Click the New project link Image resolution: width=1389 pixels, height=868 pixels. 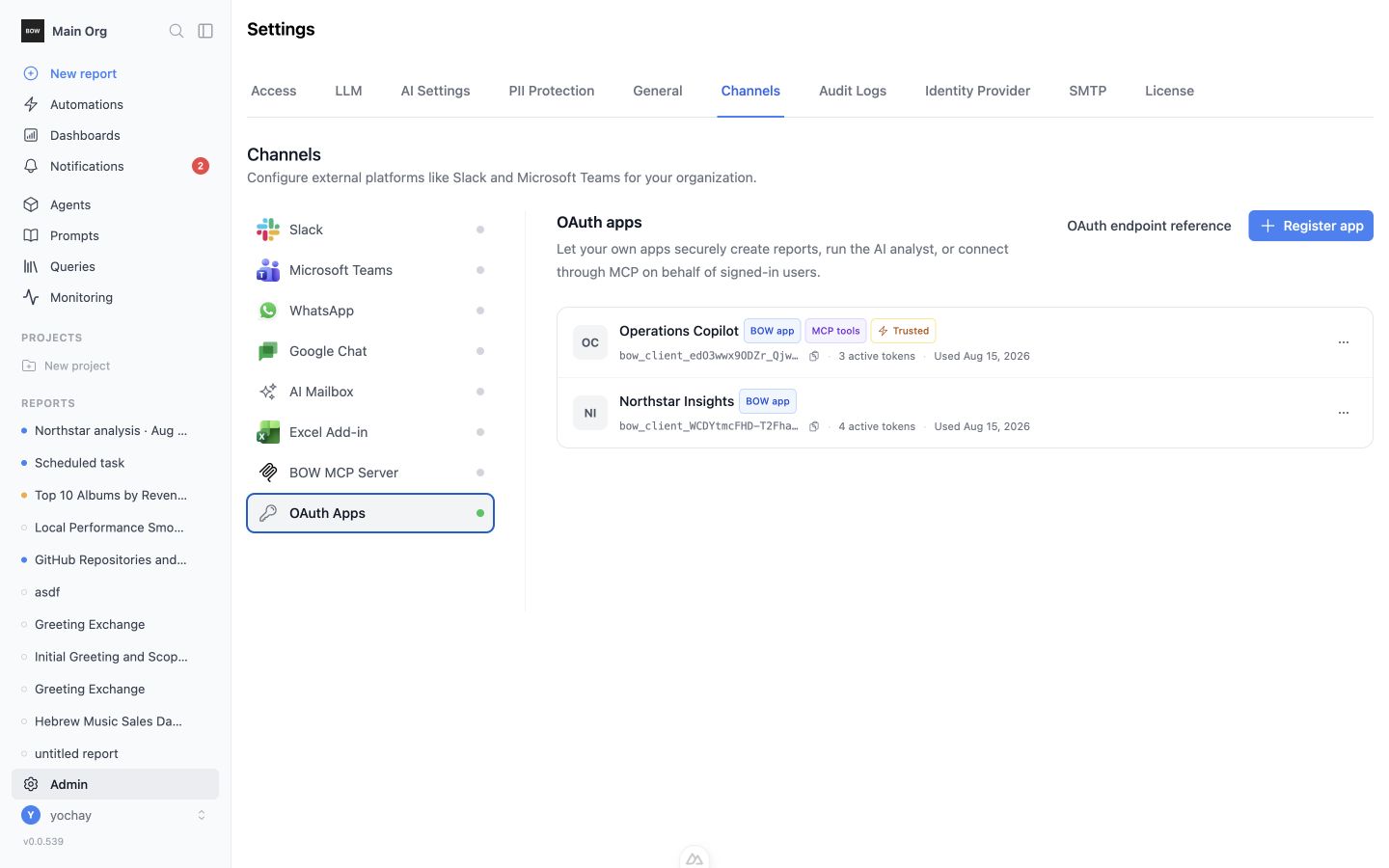coord(77,366)
